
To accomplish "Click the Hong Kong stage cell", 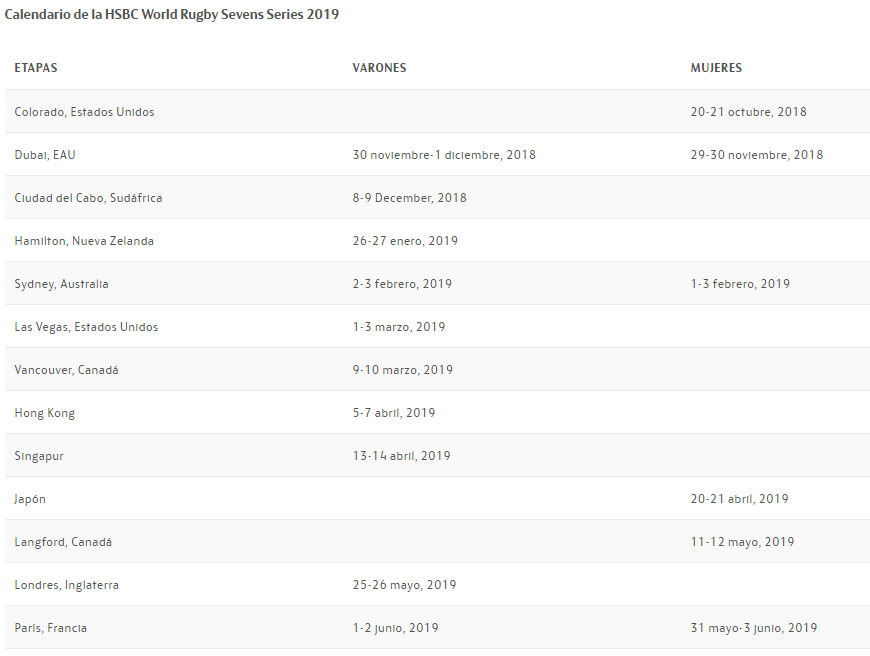I will 44,413.
